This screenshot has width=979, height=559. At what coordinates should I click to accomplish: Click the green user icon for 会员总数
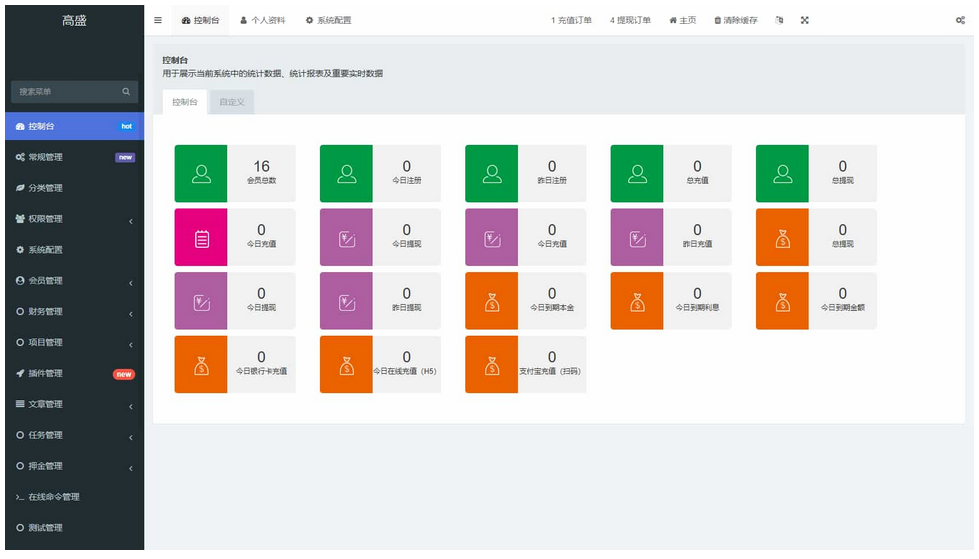[201, 174]
